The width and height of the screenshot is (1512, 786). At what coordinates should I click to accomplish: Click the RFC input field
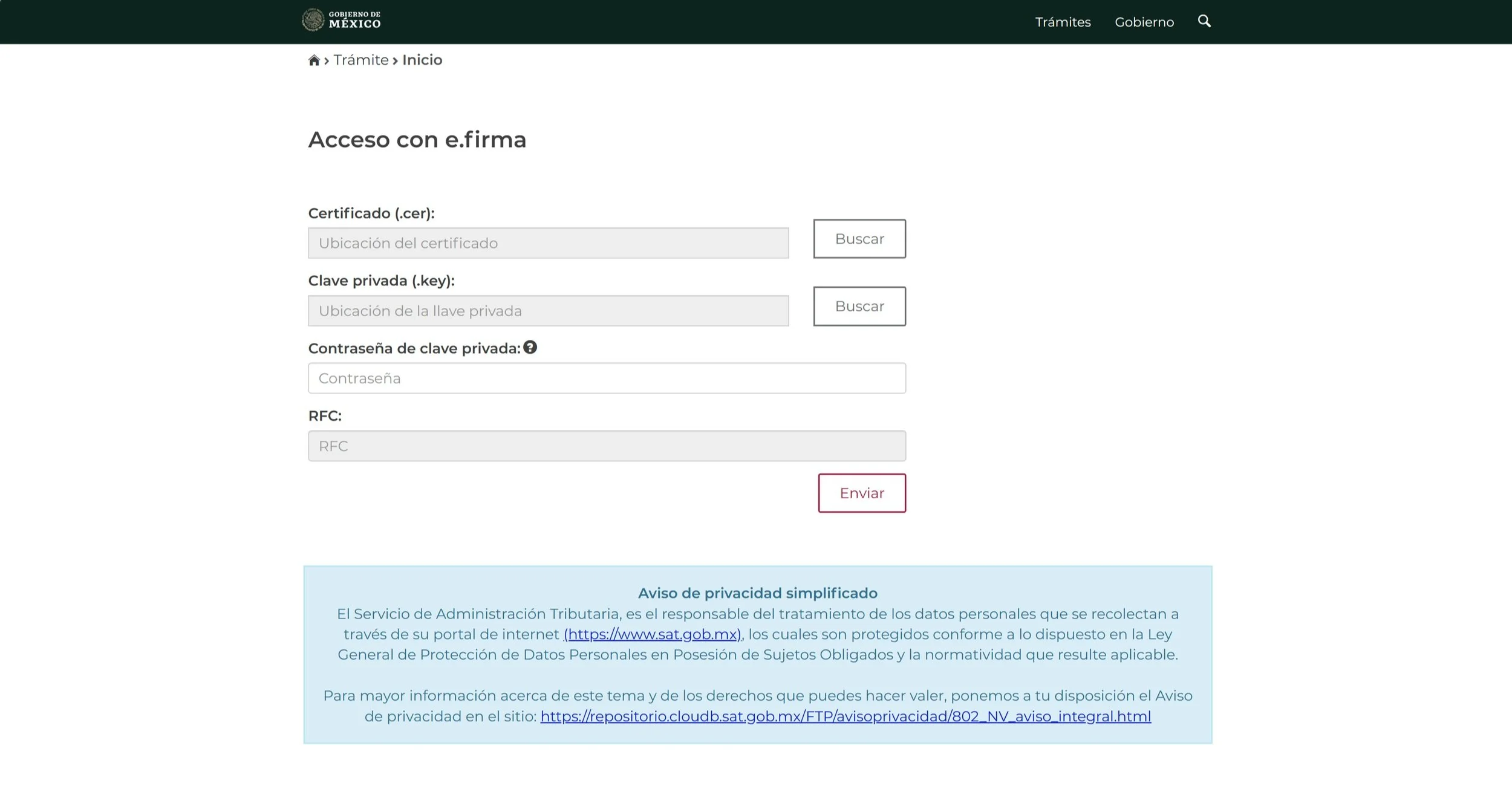pyautogui.click(x=607, y=446)
